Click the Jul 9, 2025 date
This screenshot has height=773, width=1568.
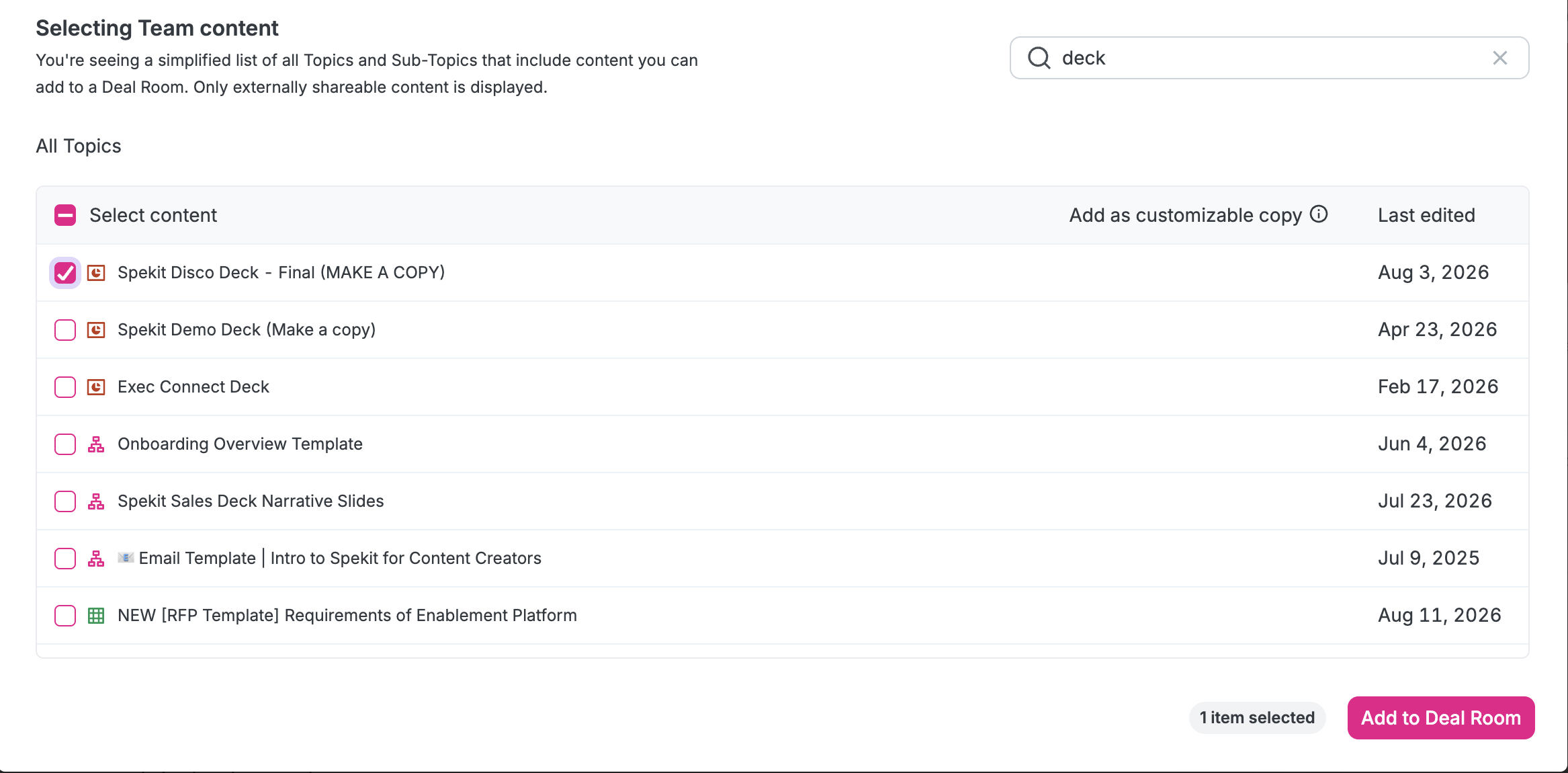pos(1429,558)
